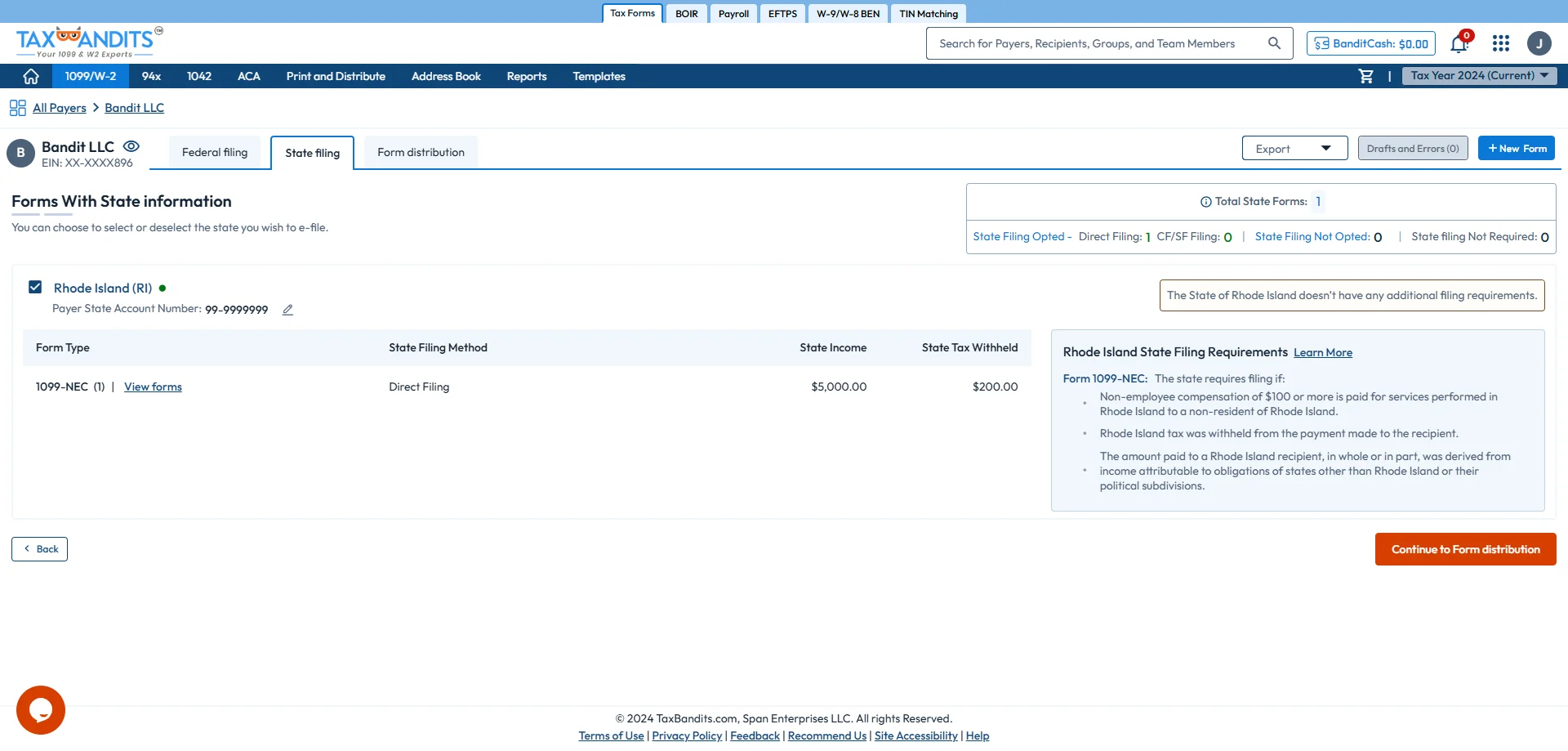This screenshot has width=1568, height=751.
Task: Open the 1042 menu
Action: tap(199, 76)
